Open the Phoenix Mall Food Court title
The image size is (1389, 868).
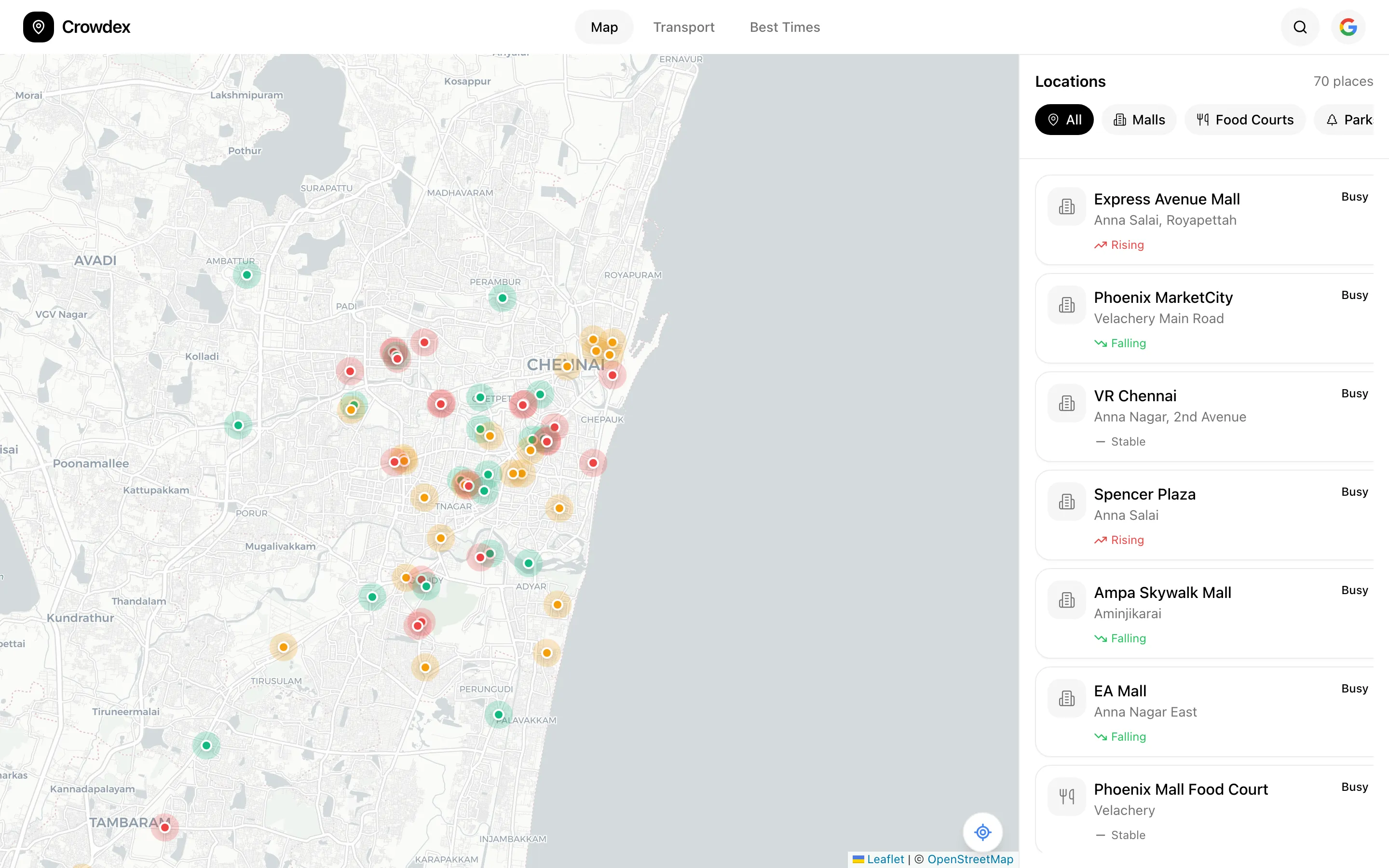[1181, 789]
